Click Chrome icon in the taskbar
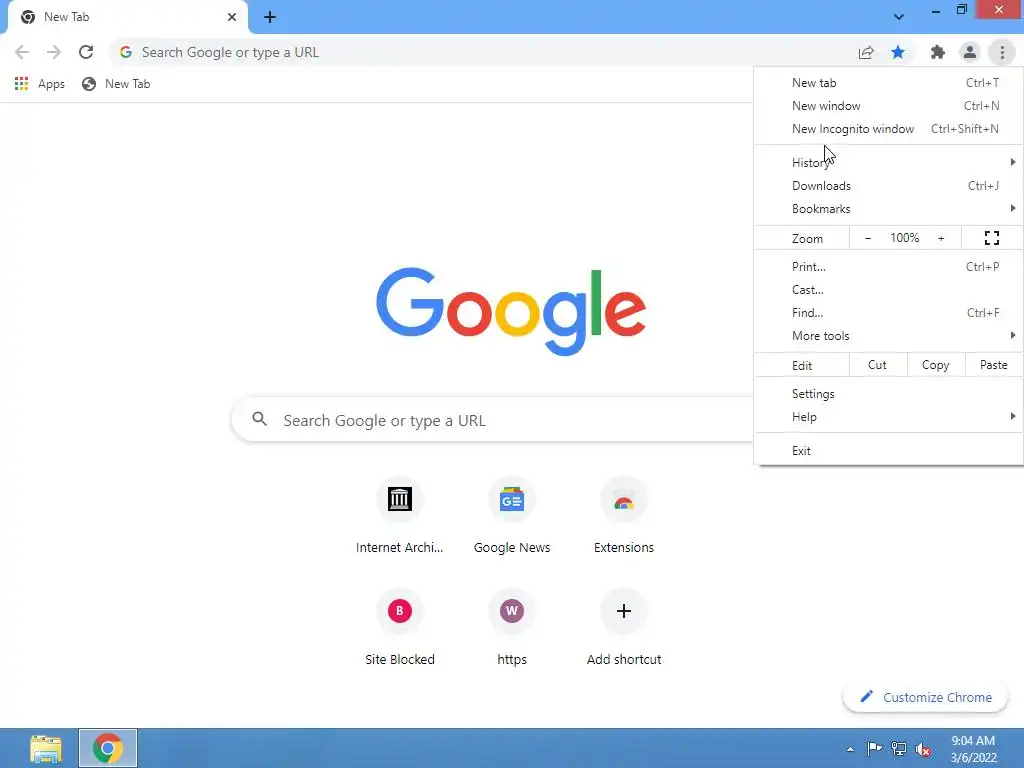The height and width of the screenshot is (768, 1024). coord(108,748)
